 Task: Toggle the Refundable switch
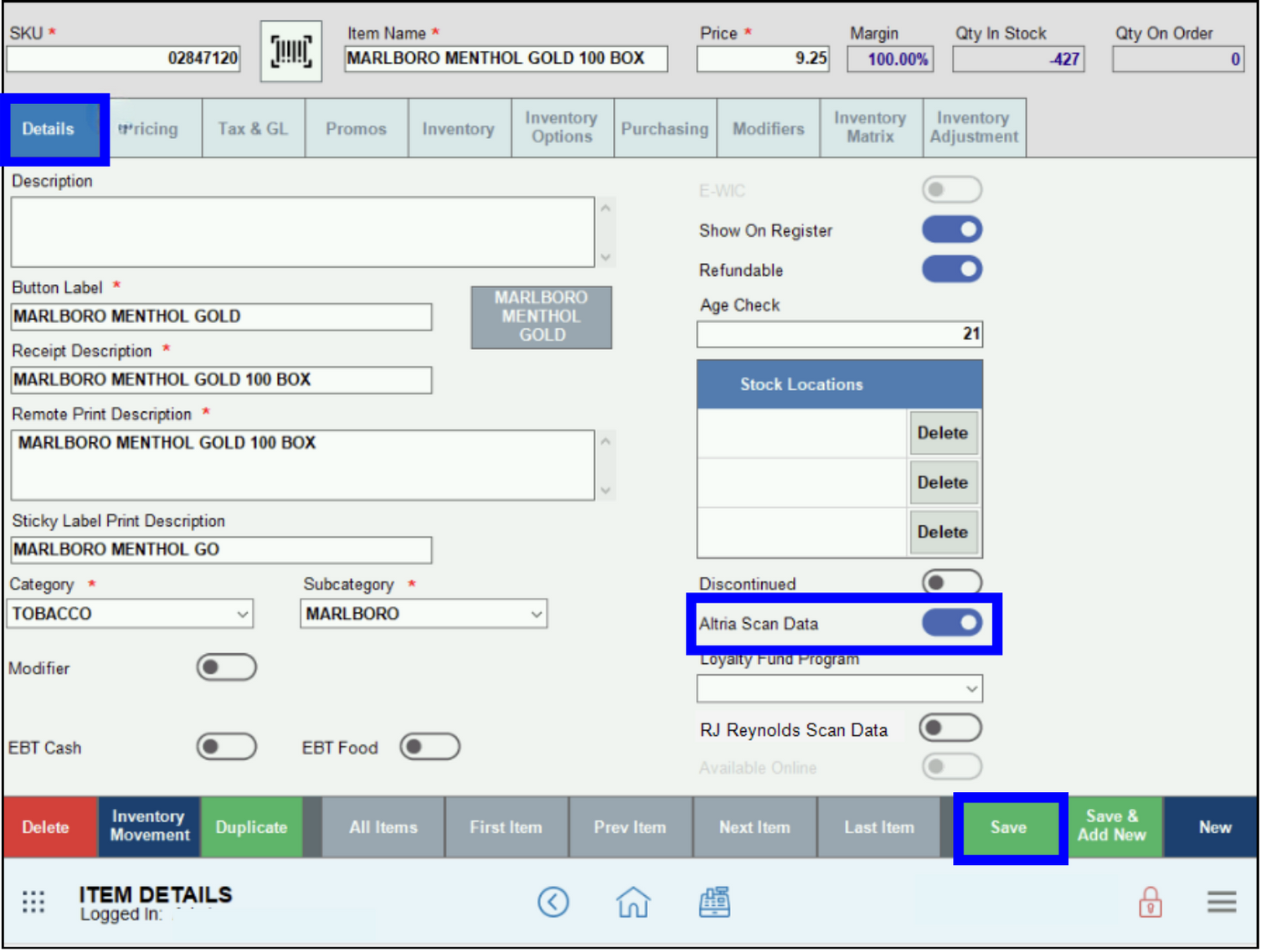(952, 270)
